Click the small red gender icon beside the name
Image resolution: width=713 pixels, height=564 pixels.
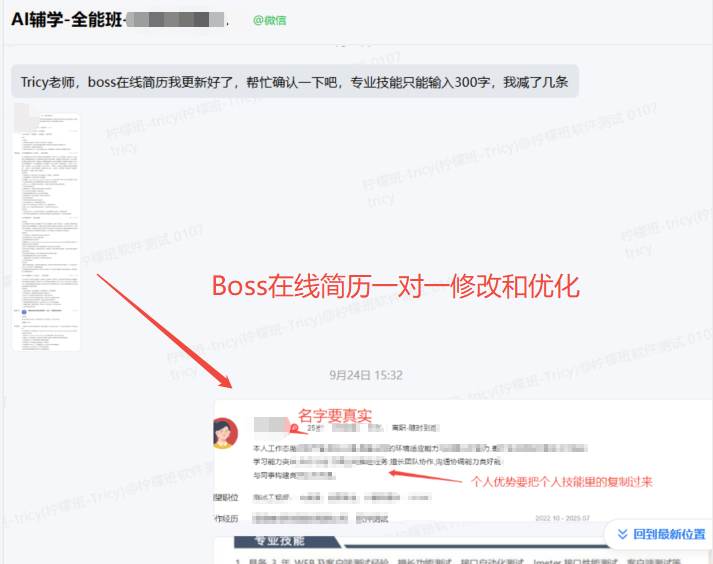295,429
